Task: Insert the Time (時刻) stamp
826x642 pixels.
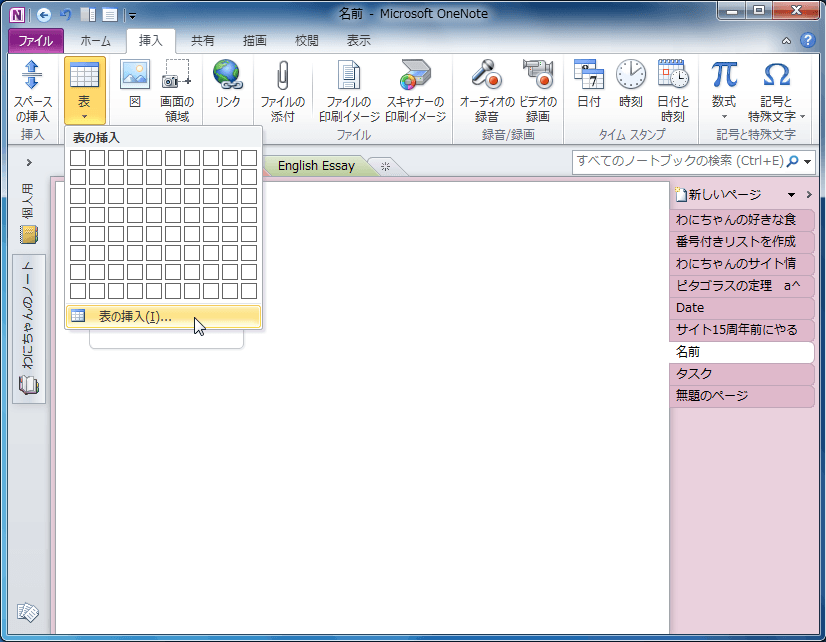Action: [x=631, y=83]
